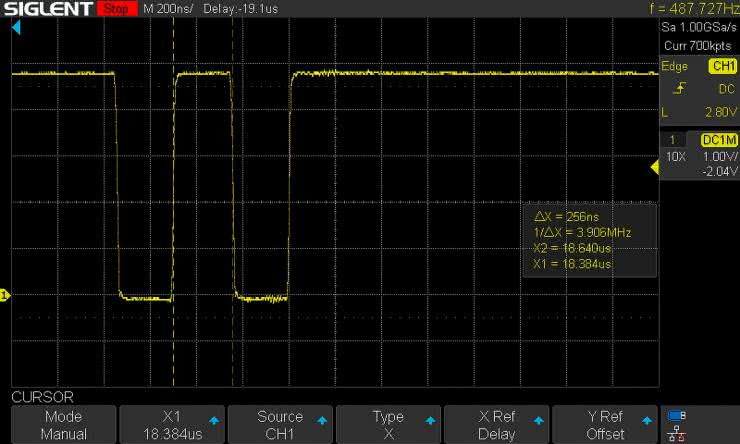
Task: Click the SIGLENT logo
Action: tap(47, 9)
